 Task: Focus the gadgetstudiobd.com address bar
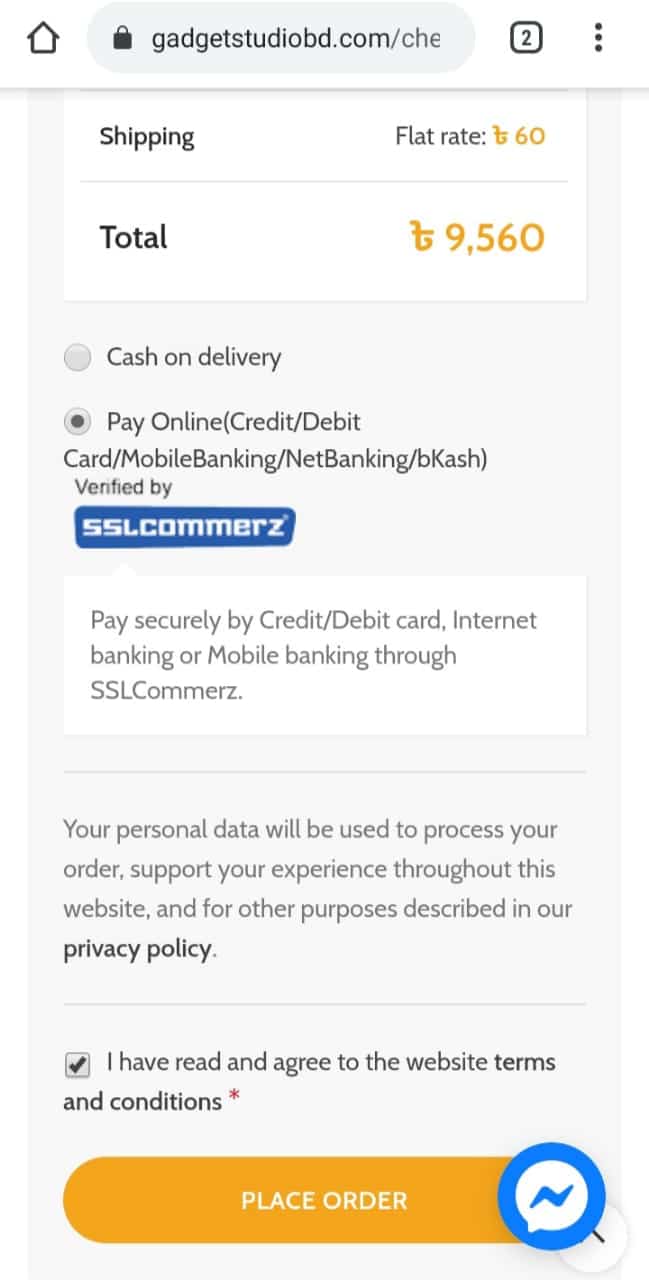(x=295, y=39)
